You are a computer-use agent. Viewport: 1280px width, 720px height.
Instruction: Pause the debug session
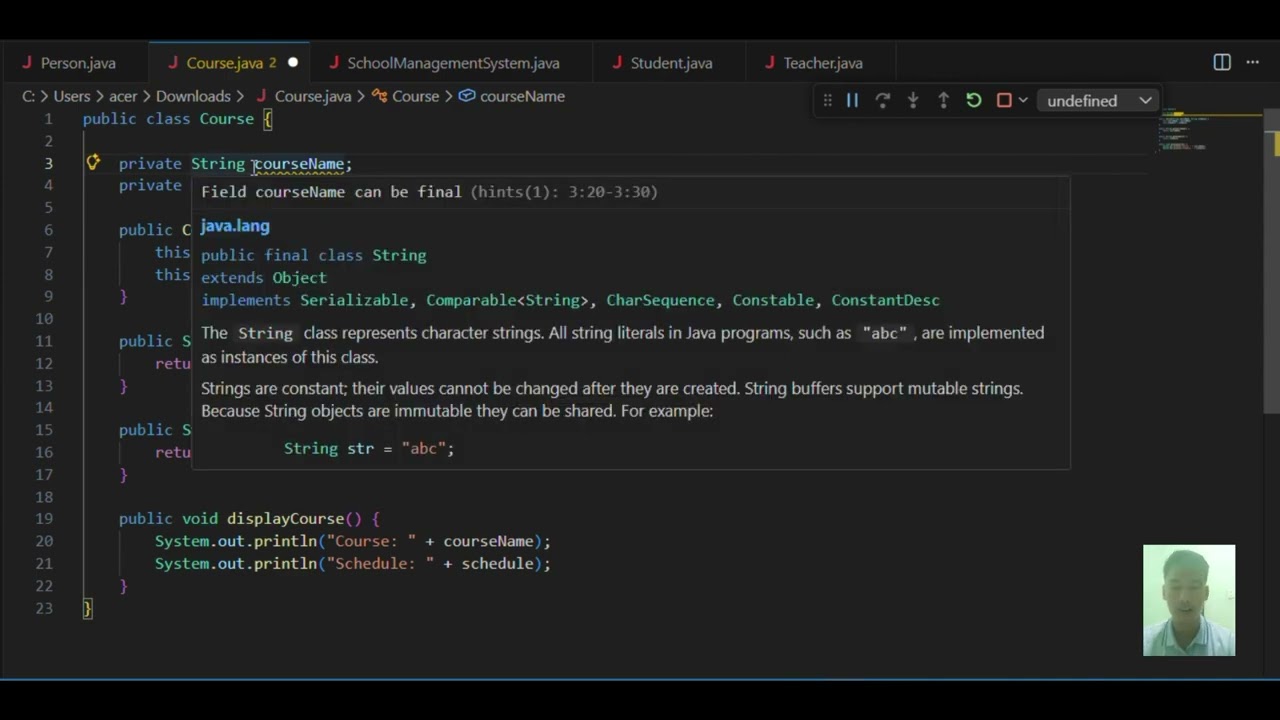coord(852,100)
